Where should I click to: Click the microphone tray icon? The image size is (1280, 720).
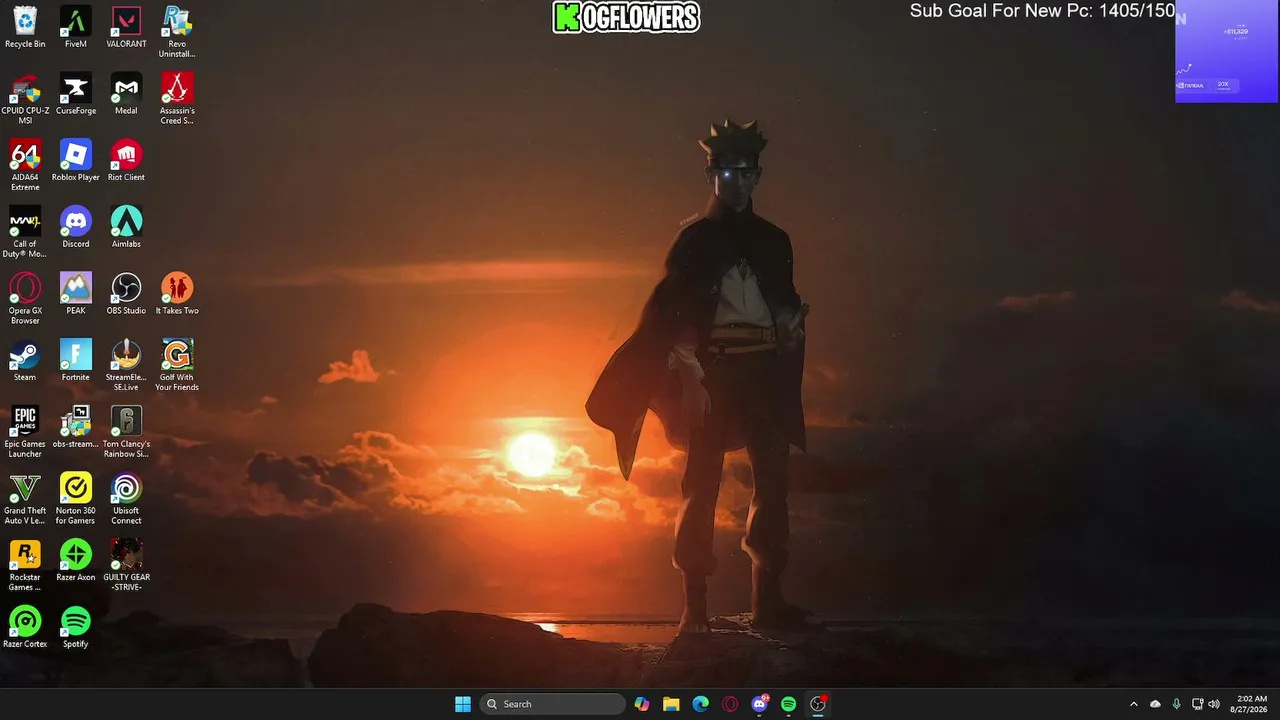tap(1176, 704)
